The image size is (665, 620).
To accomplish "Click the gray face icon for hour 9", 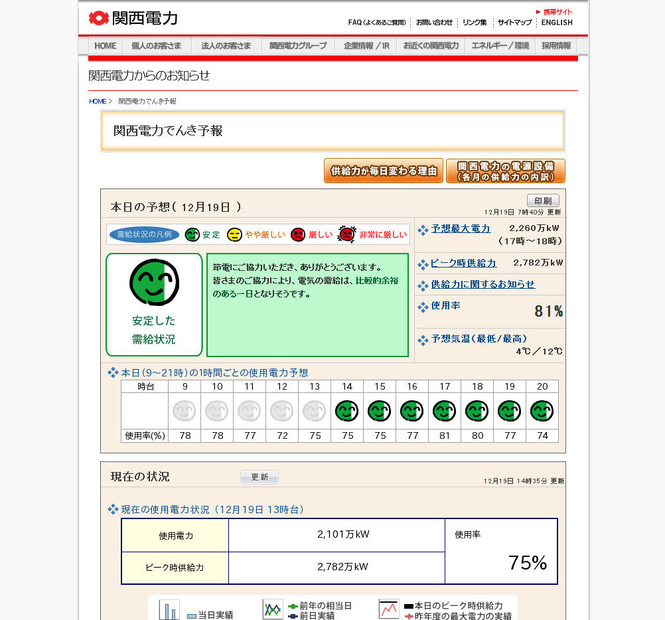I will 184,411.
